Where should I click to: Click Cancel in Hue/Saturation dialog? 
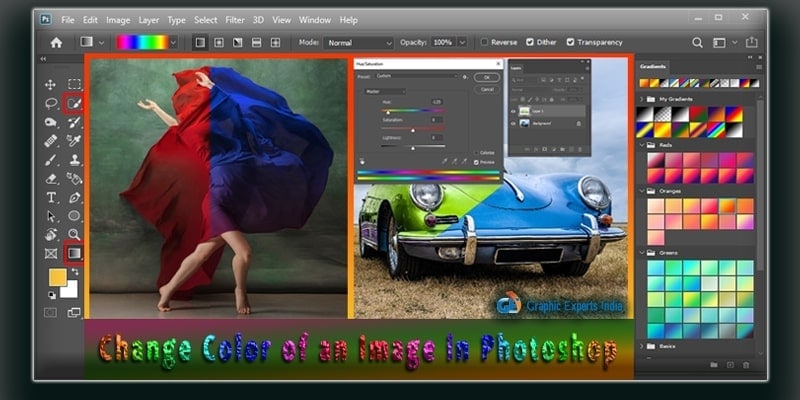487,89
